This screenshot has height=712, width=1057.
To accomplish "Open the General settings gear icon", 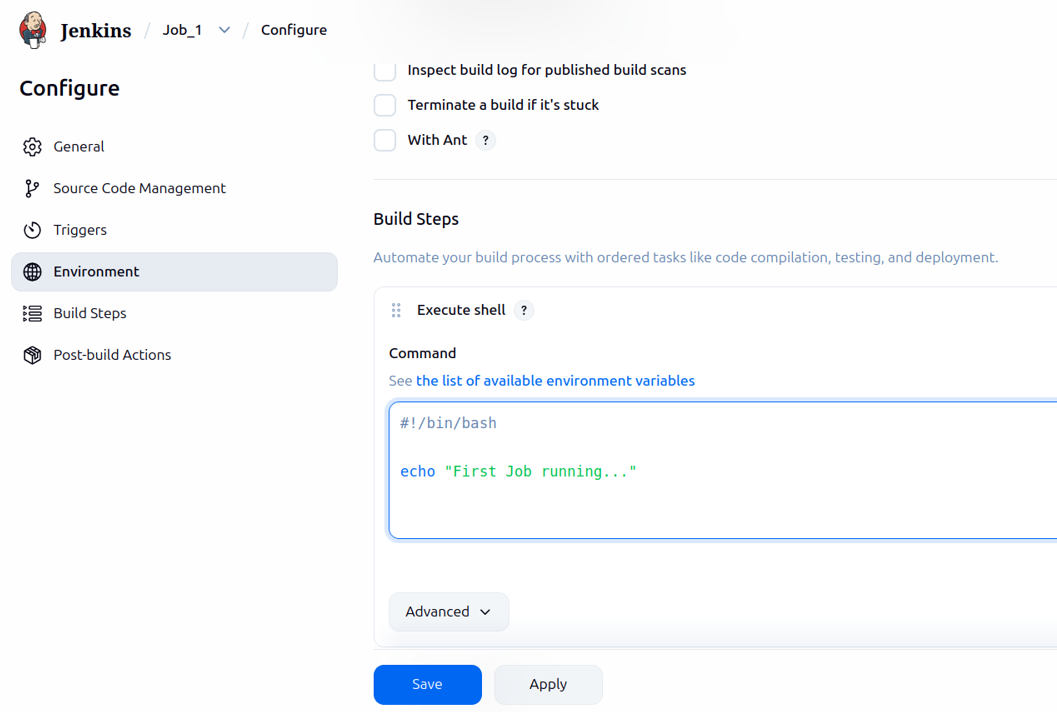I will coord(31,146).
